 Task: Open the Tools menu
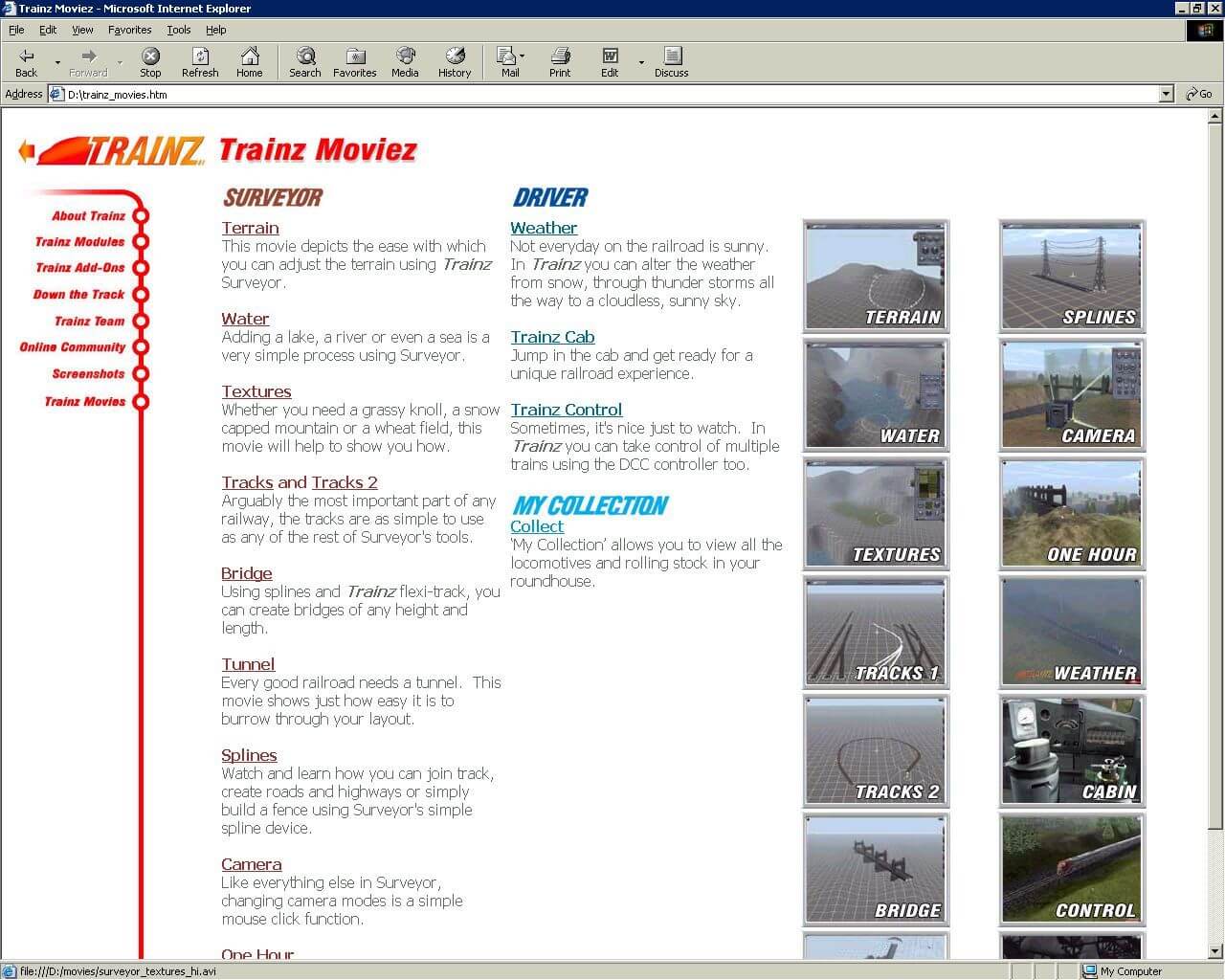click(179, 30)
